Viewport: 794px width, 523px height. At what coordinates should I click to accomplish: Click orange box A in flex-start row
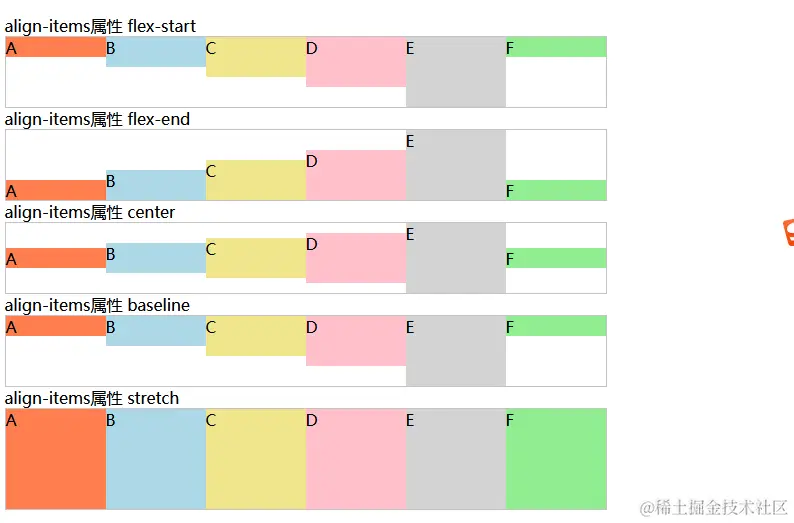(56, 47)
